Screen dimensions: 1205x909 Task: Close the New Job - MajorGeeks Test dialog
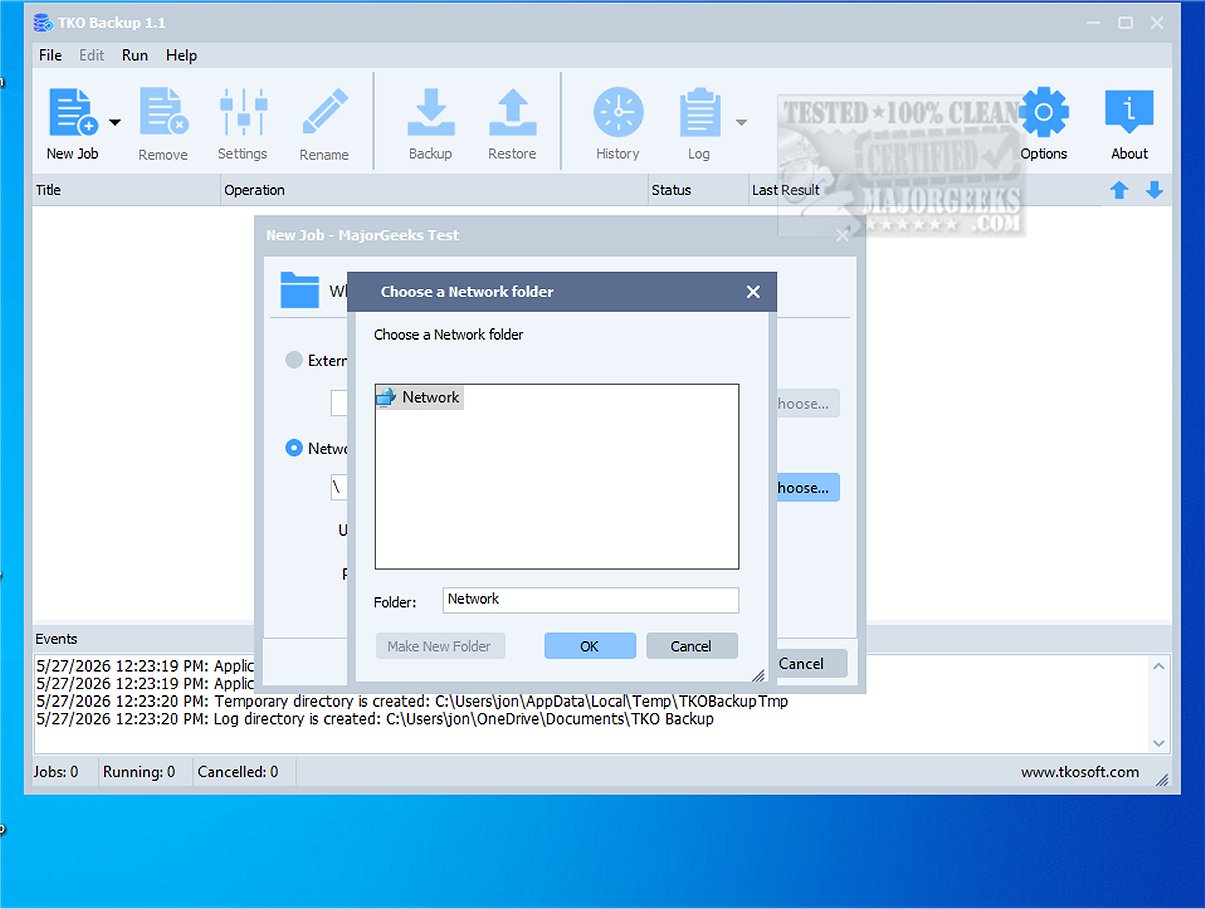click(x=843, y=235)
